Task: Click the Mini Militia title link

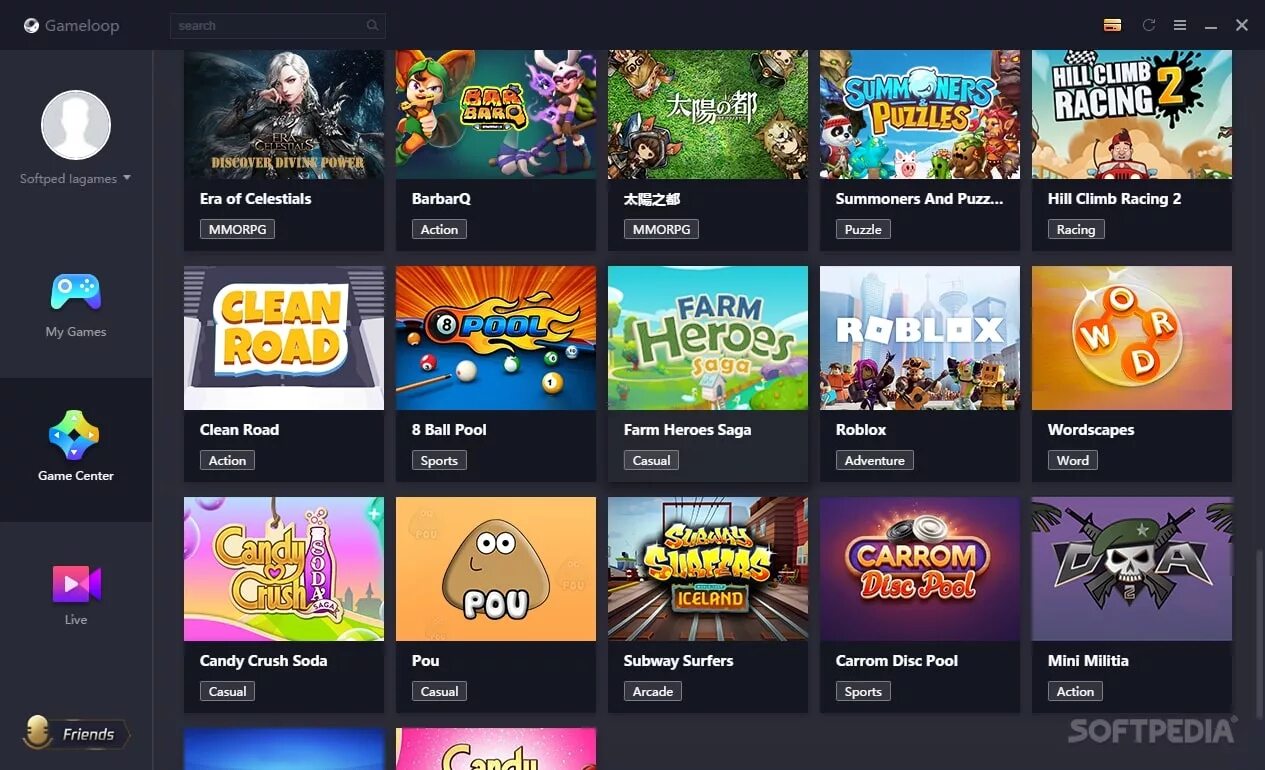Action: click(1088, 661)
